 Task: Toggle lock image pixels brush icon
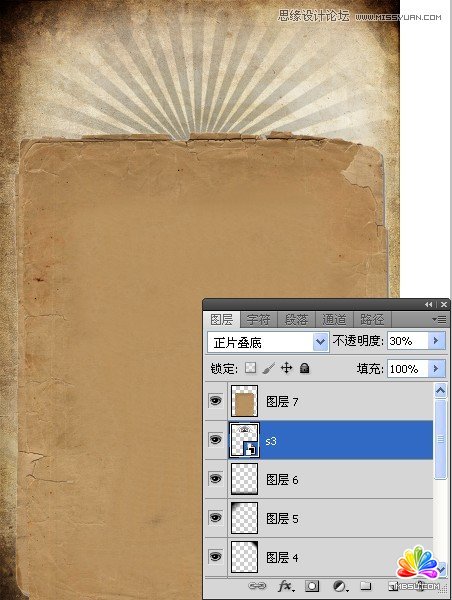[x=269, y=368]
